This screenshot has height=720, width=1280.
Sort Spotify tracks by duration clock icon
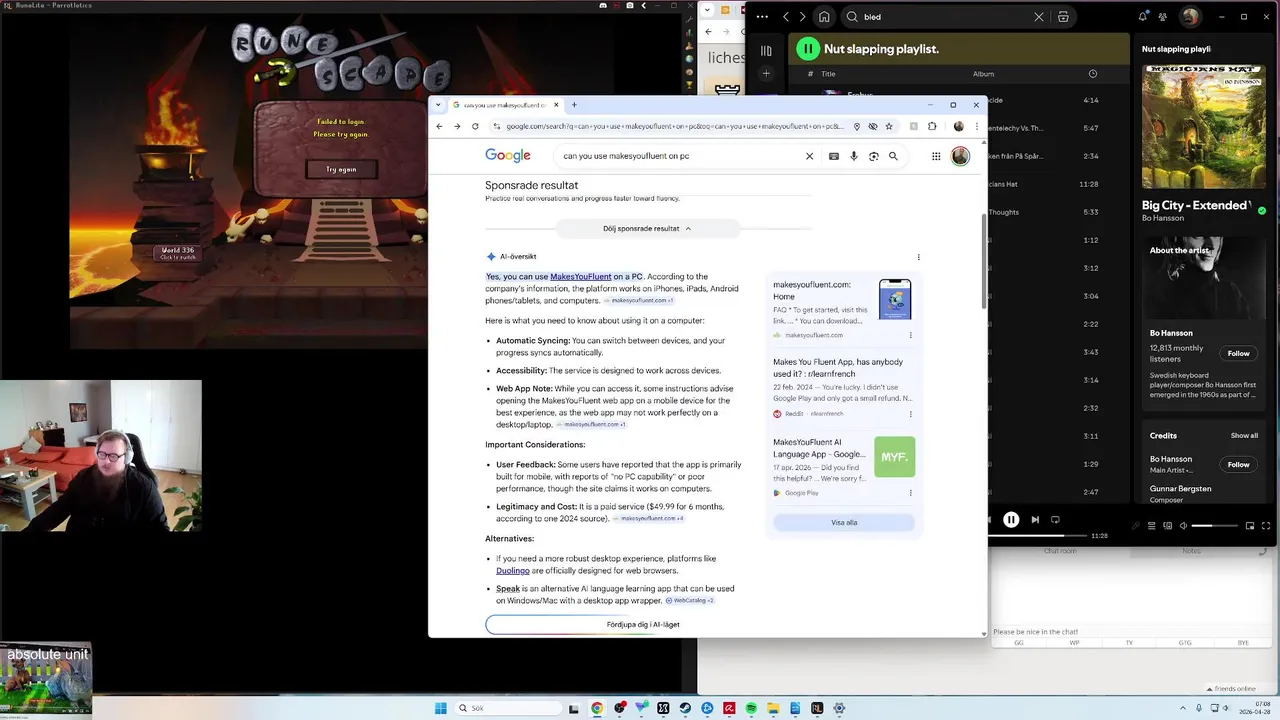(1092, 74)
